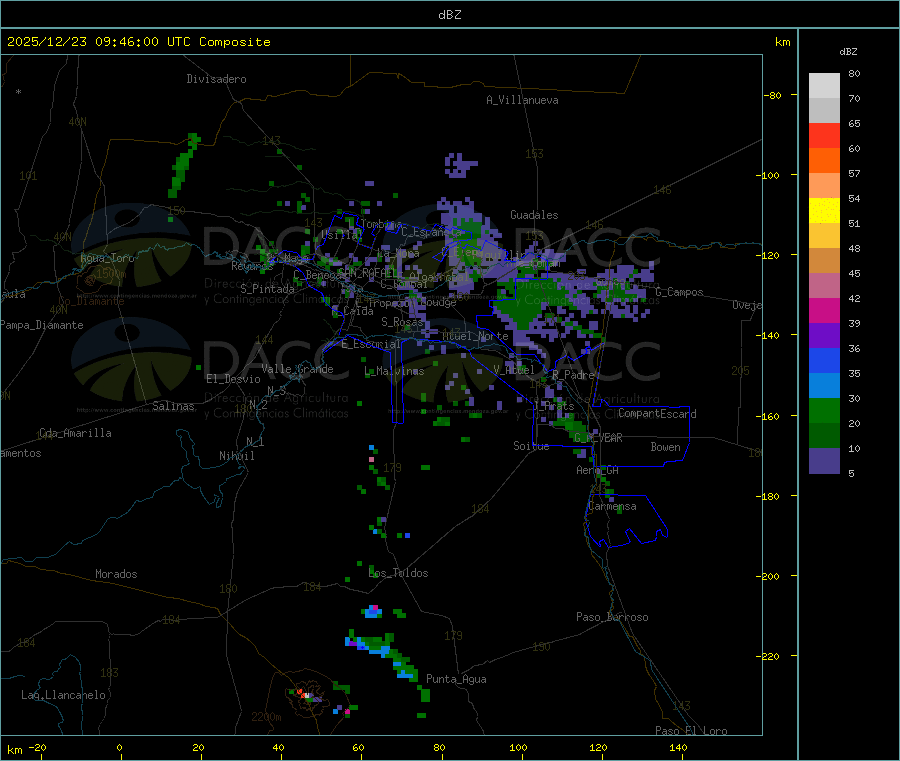Click the CompantEscard map label
This screenshot has height=761, width=900.
click(657, 414)
